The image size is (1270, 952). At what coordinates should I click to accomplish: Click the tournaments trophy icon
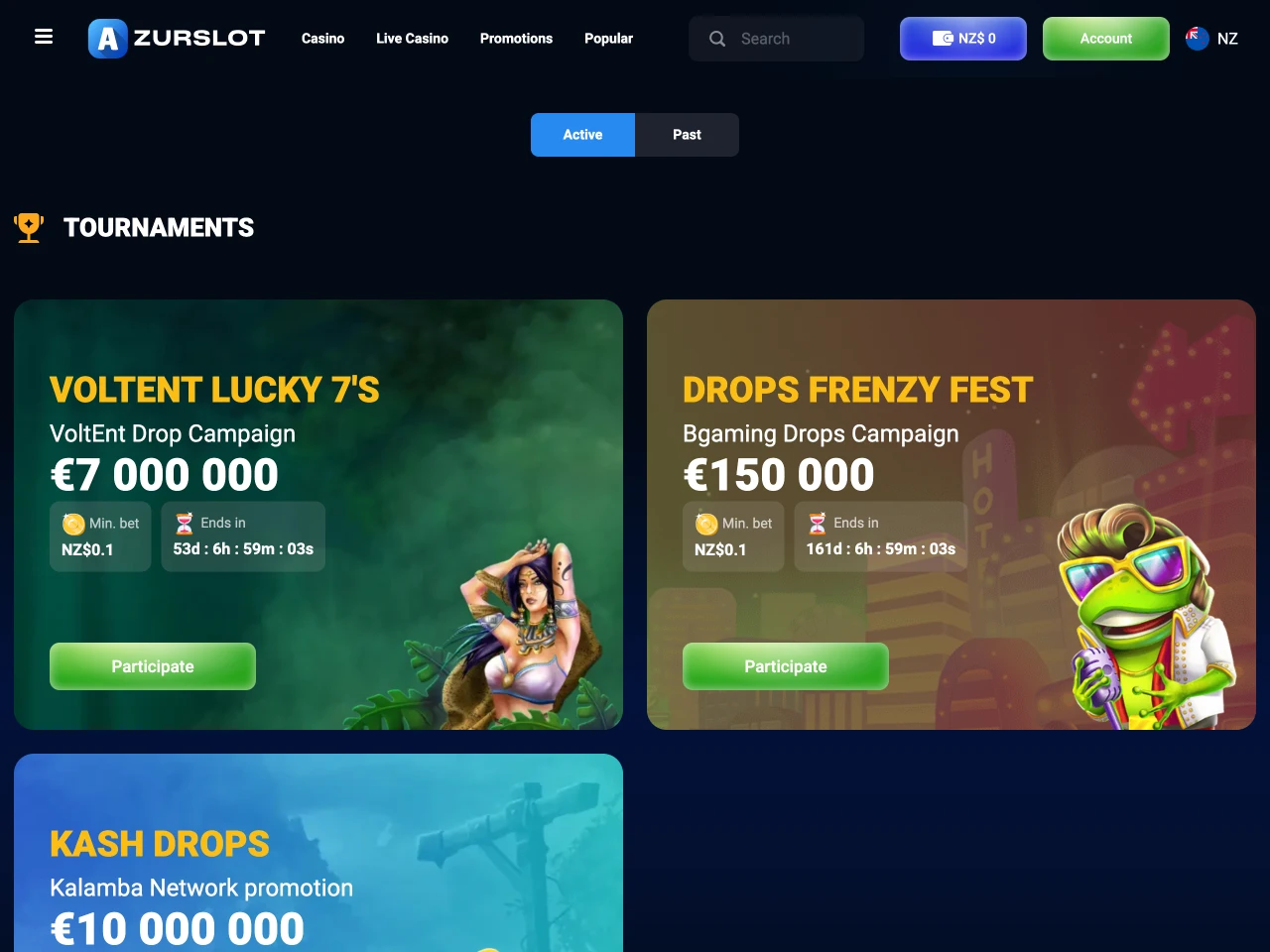coord(29,228)
